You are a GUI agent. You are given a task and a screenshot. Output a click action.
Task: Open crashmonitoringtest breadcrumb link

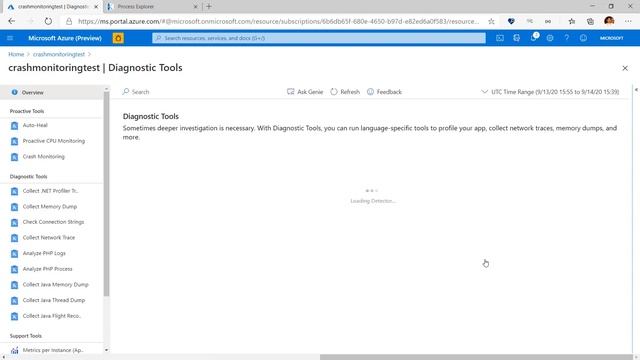(59, 54)
